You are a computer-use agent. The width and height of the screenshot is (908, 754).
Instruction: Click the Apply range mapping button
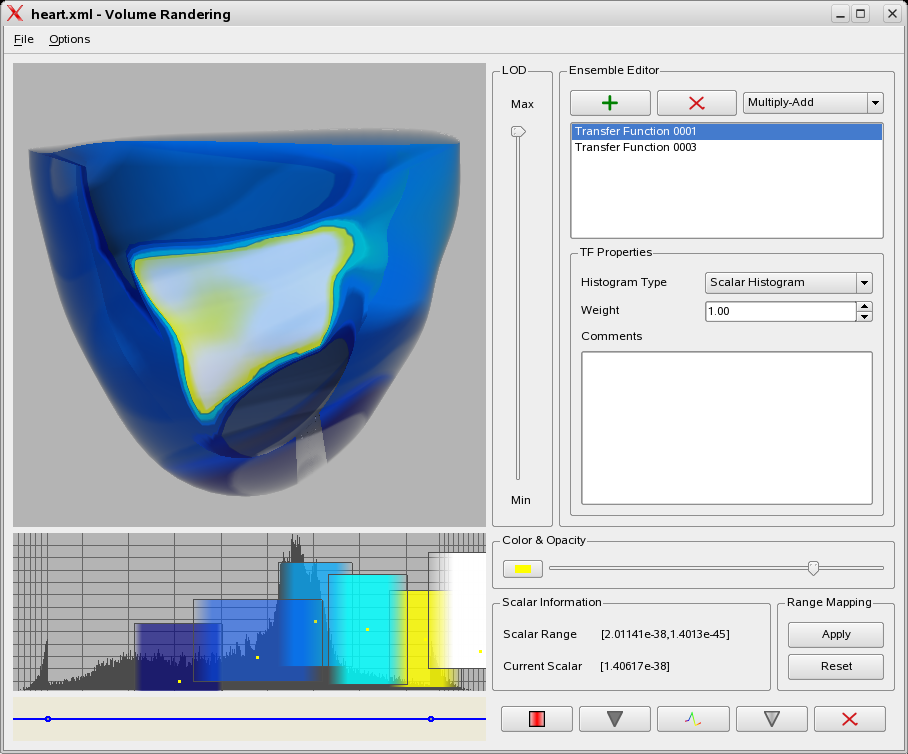coord(836,635)
